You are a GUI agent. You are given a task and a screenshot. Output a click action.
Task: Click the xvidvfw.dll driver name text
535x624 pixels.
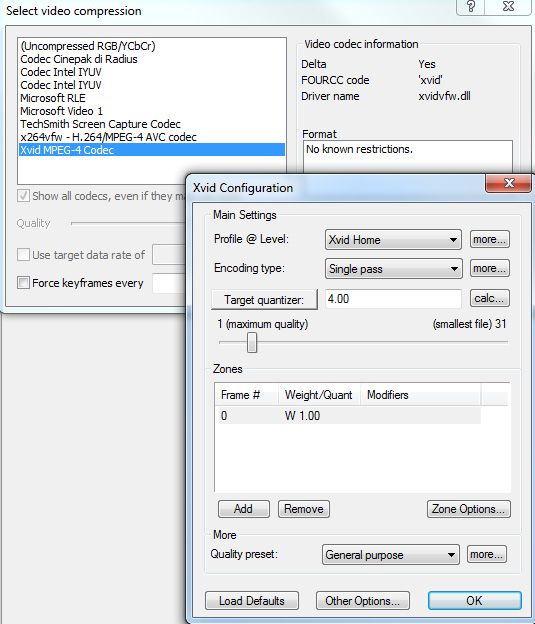click(444, 96)
